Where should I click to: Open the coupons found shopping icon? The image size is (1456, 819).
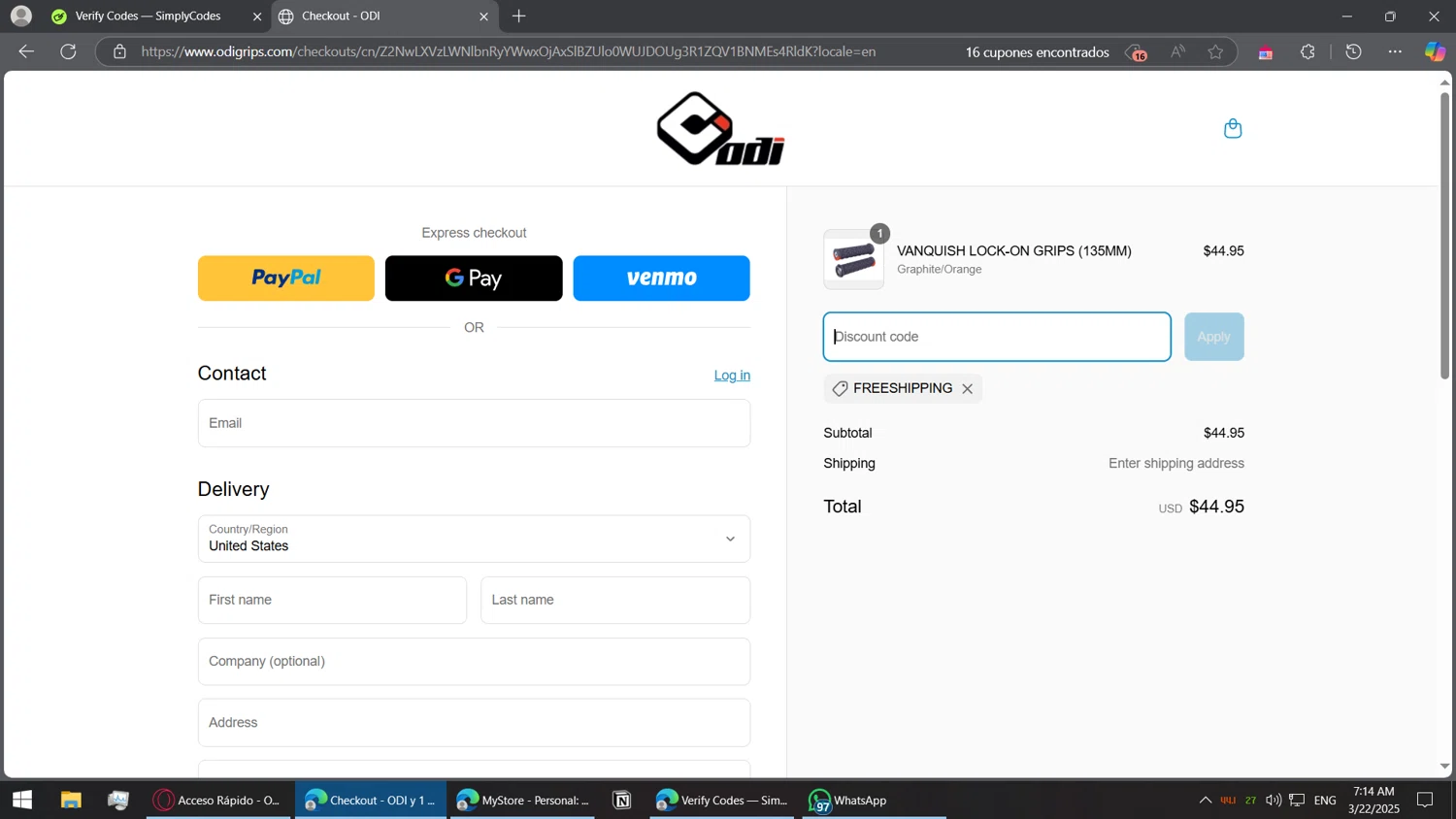coord(1135,52)
